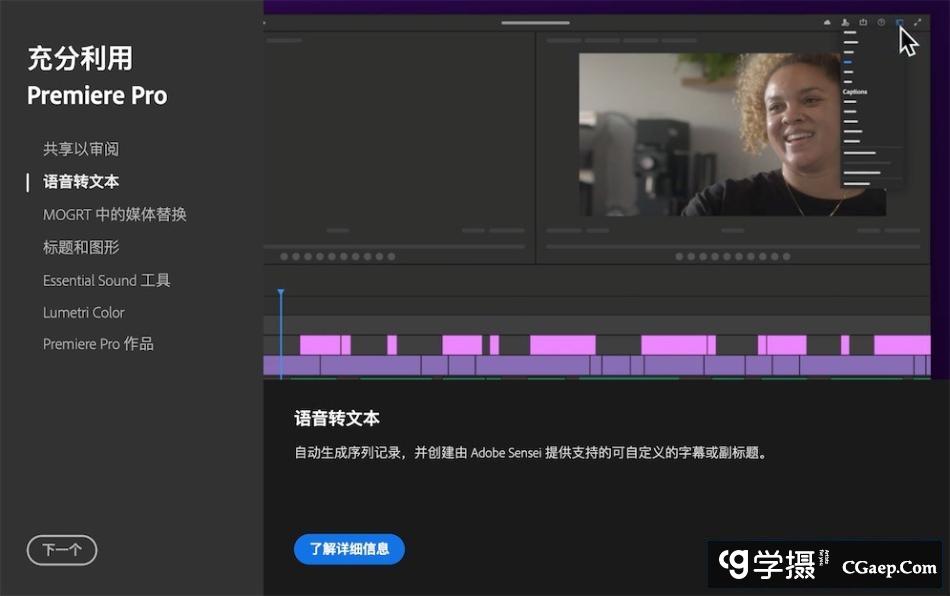Viewport: 950px width, 596px height.
Task: Click the fullscreen expand arrows icon
Action: point(918,22)
